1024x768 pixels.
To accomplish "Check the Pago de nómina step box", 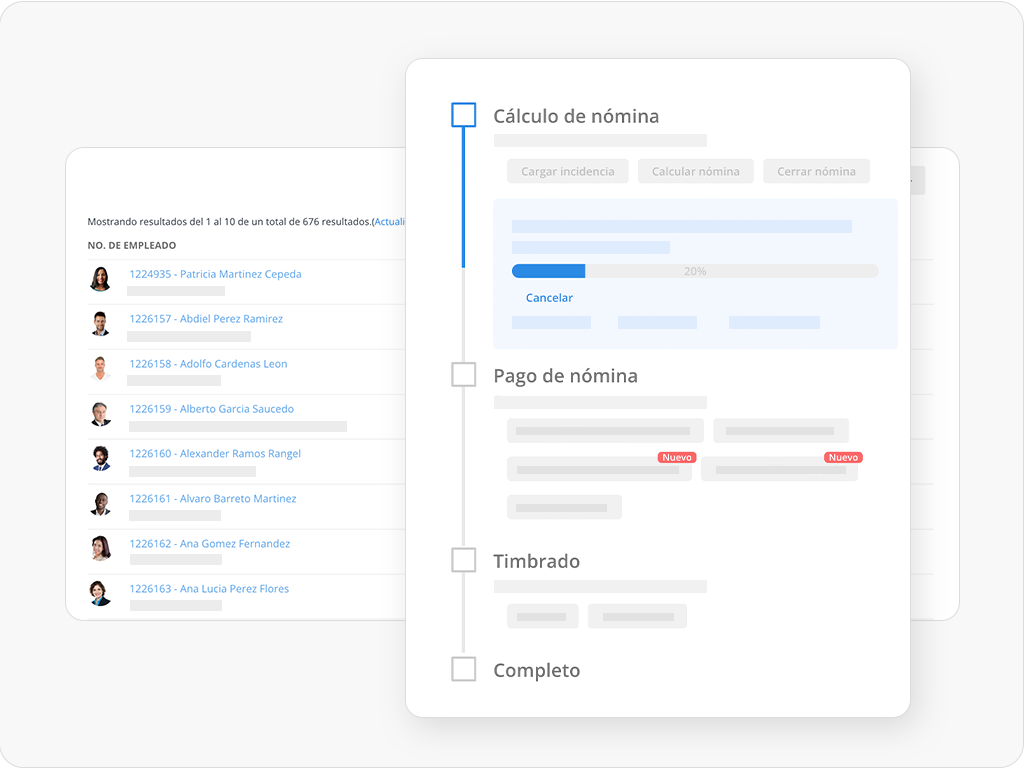I will pyautogui.click(x=463, y=375).
